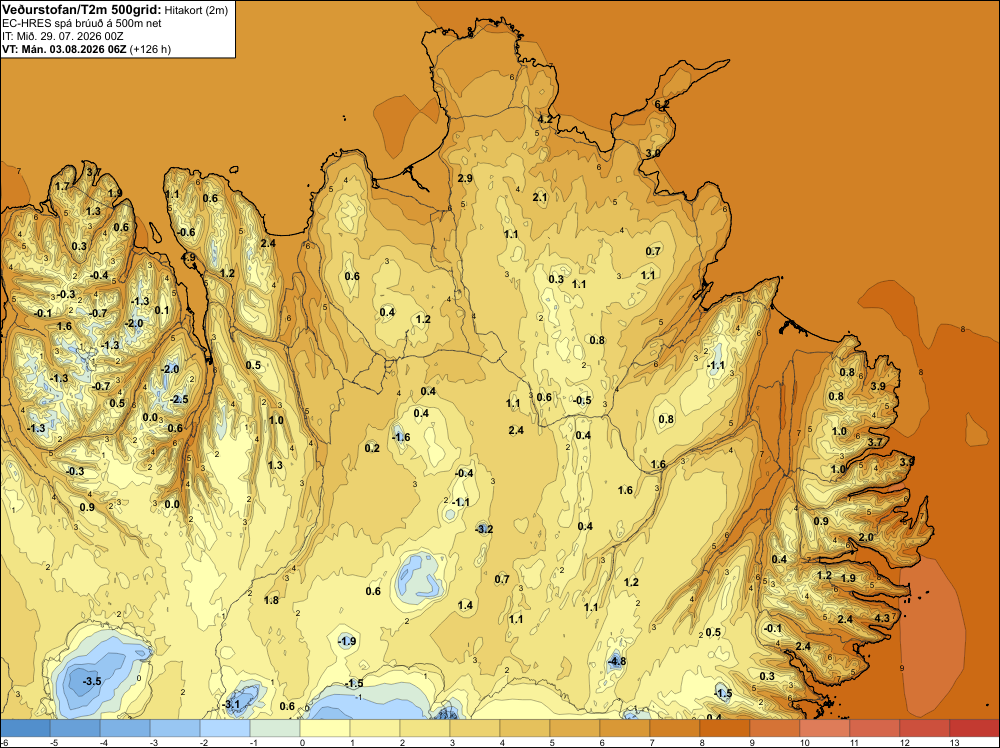Screen dimensions: 1000x748
Task: Select the 4.2 temperature label on the north coast
Action: point(545,119)
